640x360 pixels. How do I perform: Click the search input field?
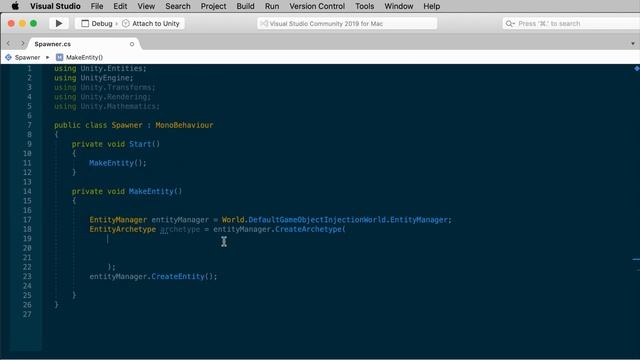pos(571,24)
